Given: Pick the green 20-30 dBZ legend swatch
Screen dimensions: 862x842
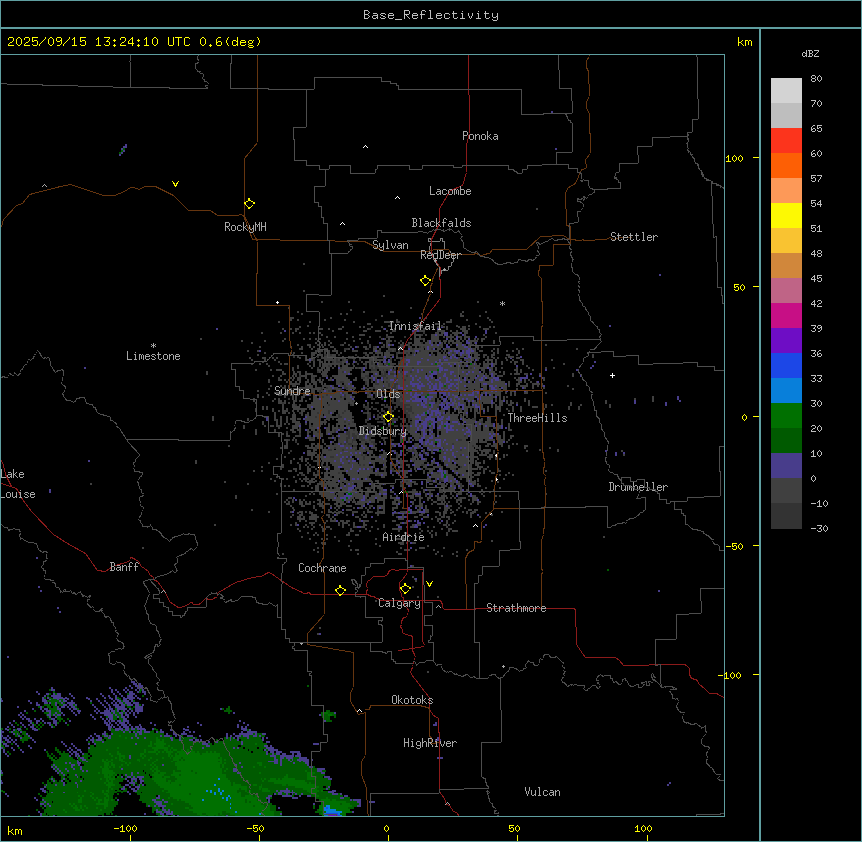Looking at the screenshot, I should [x=786, y=416].
